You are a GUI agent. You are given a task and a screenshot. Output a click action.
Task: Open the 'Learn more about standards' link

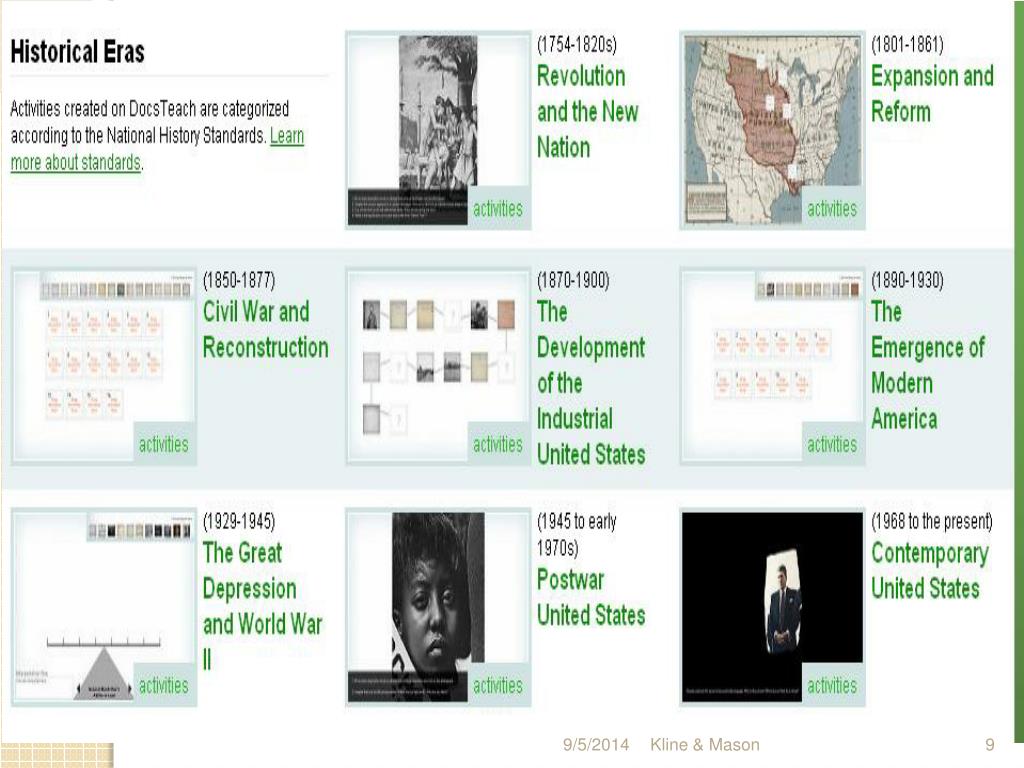(x=157, y=149)
